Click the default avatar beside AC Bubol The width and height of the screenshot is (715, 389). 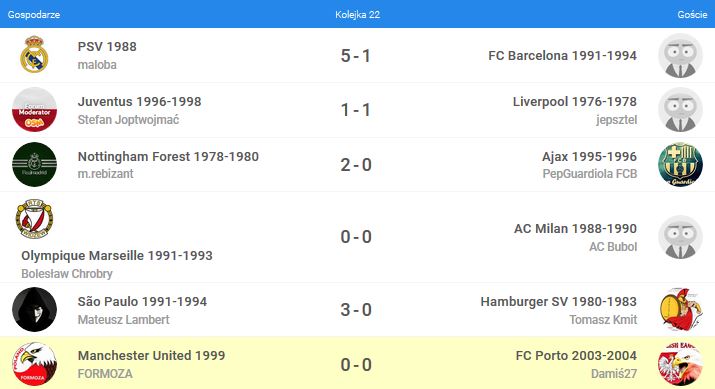click(x=680, y=237)
